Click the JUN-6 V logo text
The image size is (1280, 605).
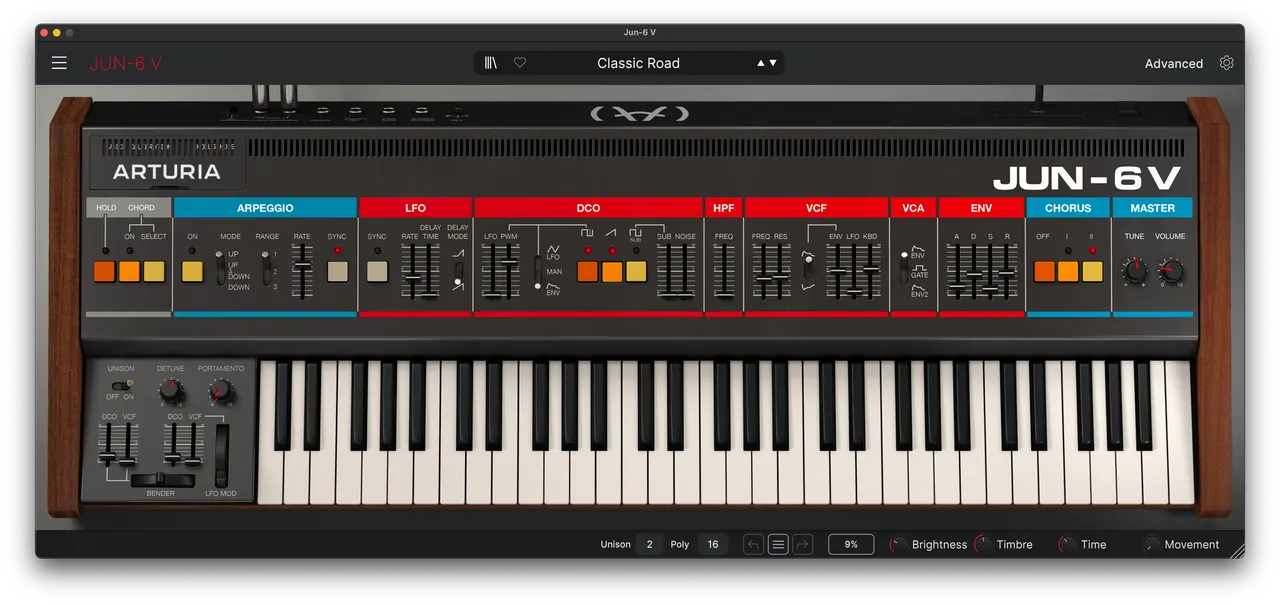[x=126, y=63]
